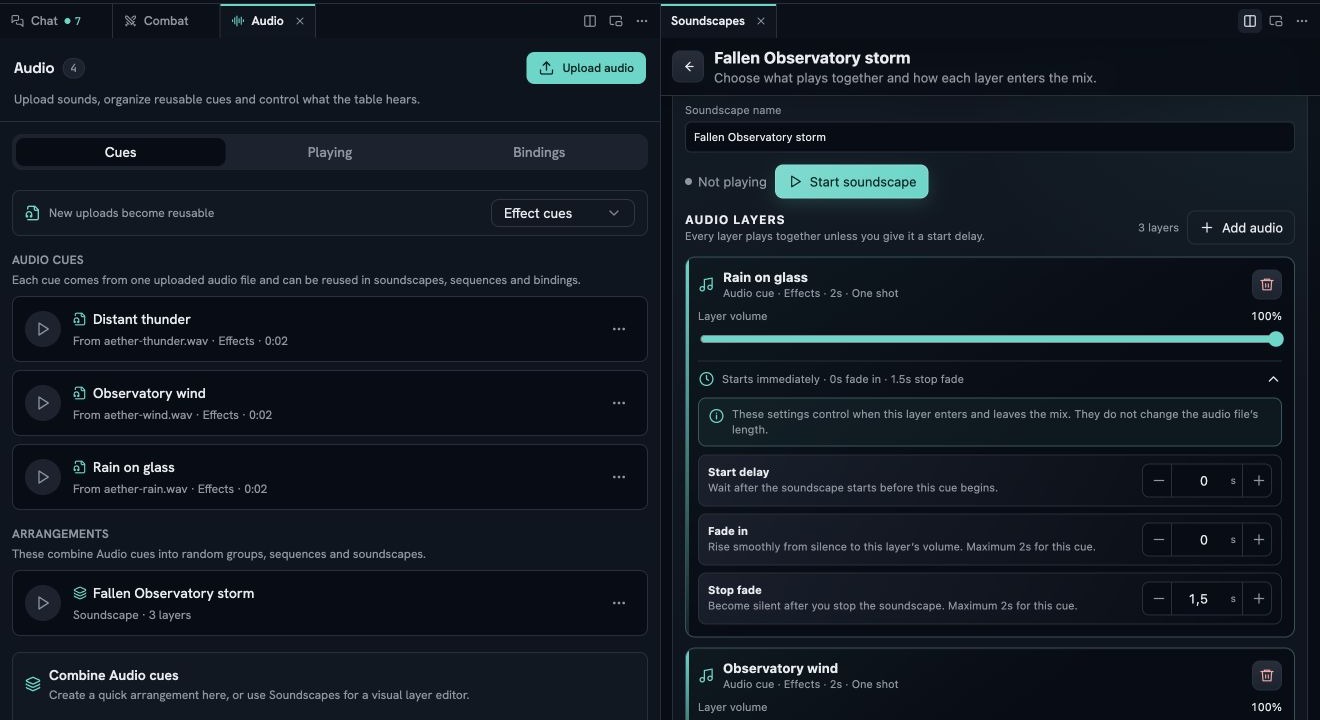Open more options for Distant thunder cue
Image resolution: width=1320 pixels, height=720 pixels.
[x=619, y=329]
